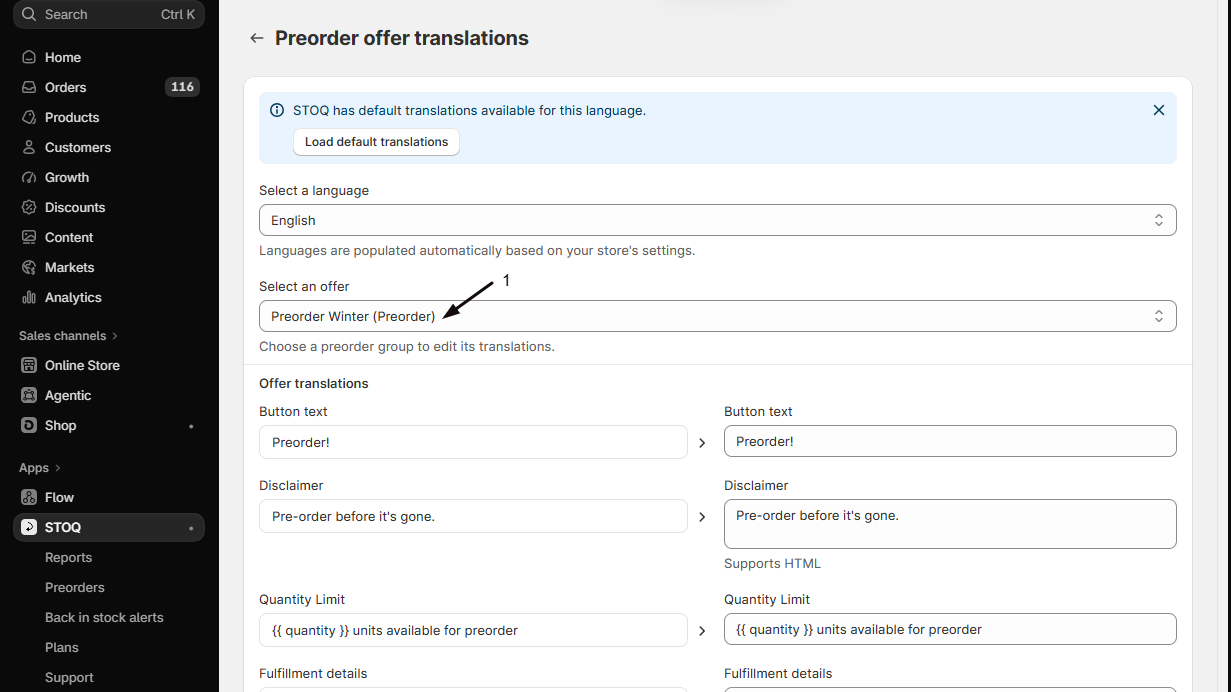This screenshot has height=692, width=1231.
Task: Click the search magnifier icon
Action: [x=29, y=14]
